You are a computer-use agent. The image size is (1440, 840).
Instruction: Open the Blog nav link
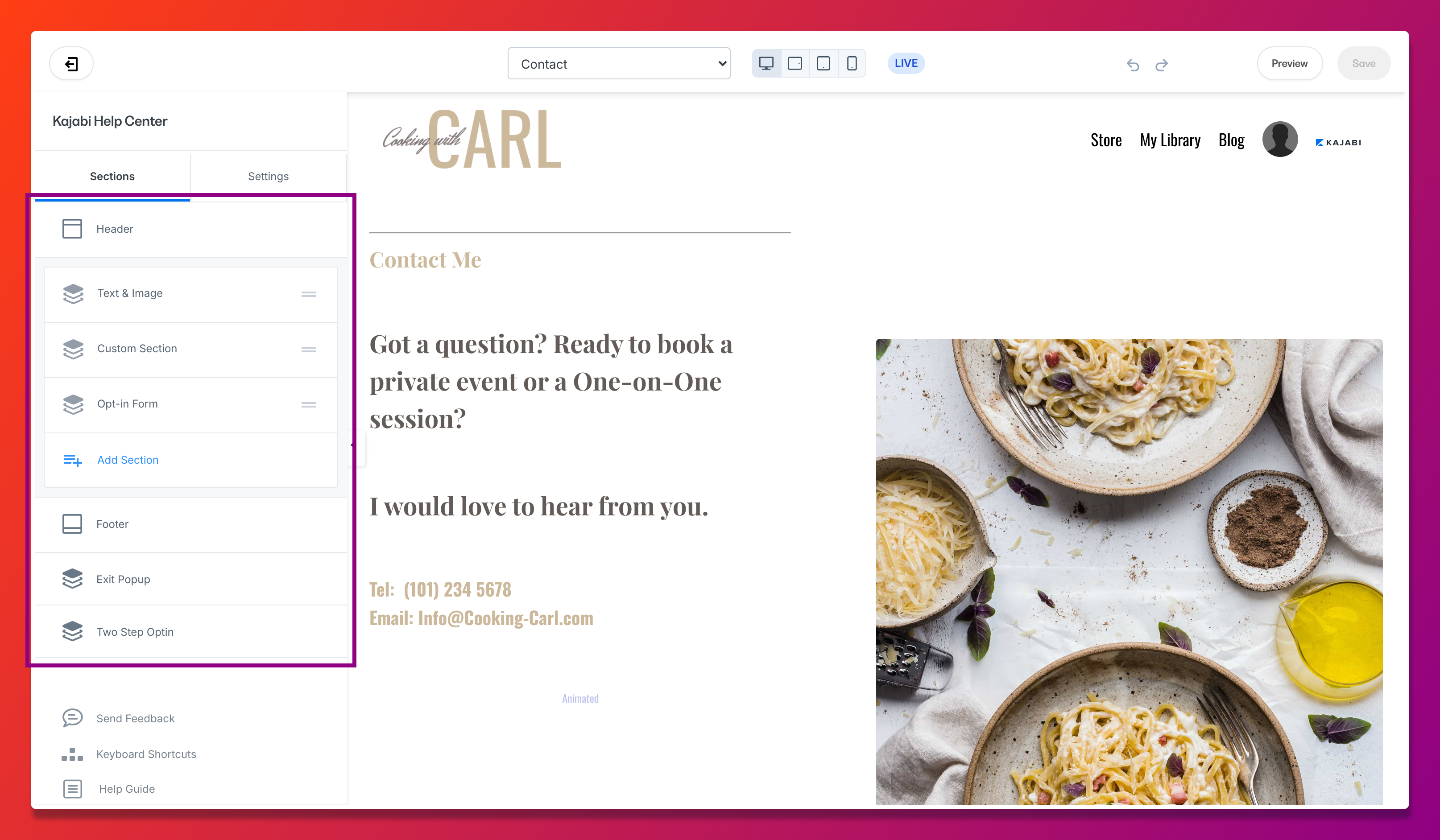[1231, 140]
